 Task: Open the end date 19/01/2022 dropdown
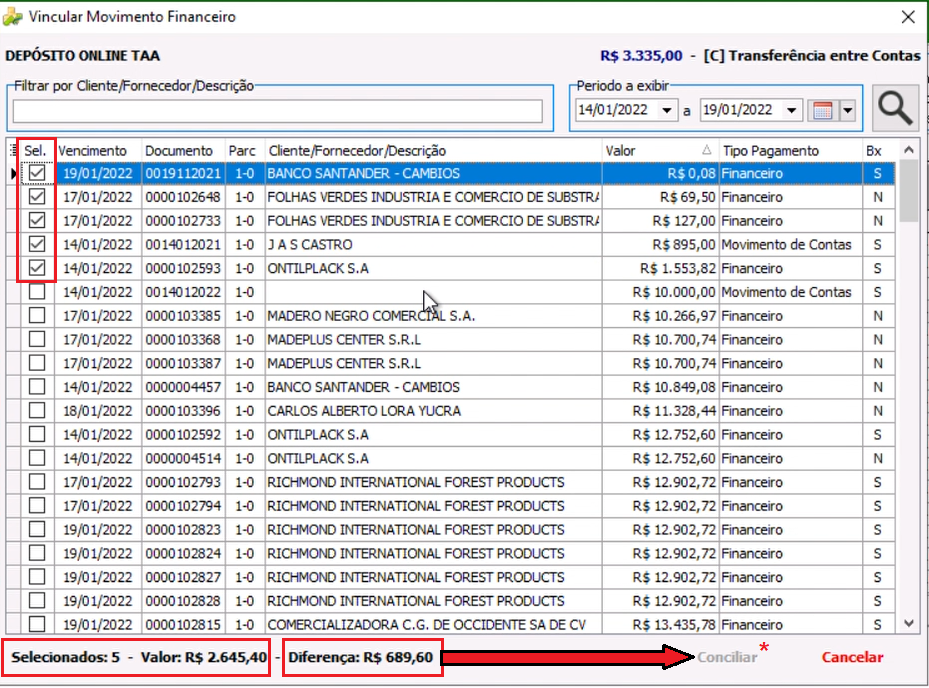(x=792, y=110)
